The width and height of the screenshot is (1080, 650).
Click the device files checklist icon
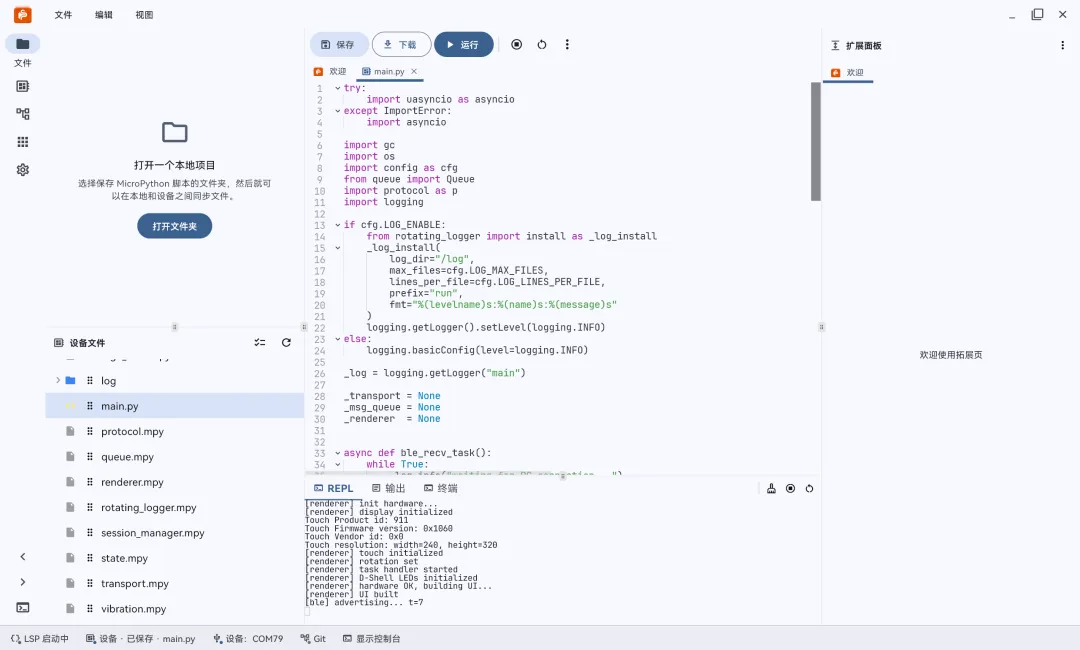click(x=260, y=342)
